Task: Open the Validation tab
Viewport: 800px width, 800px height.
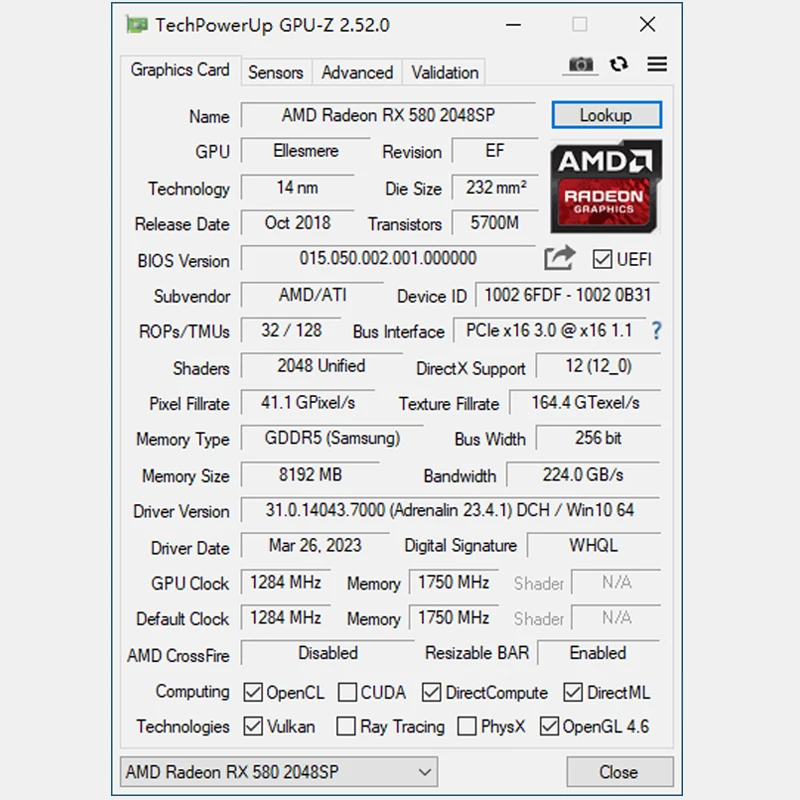Action: click(444, 72)
